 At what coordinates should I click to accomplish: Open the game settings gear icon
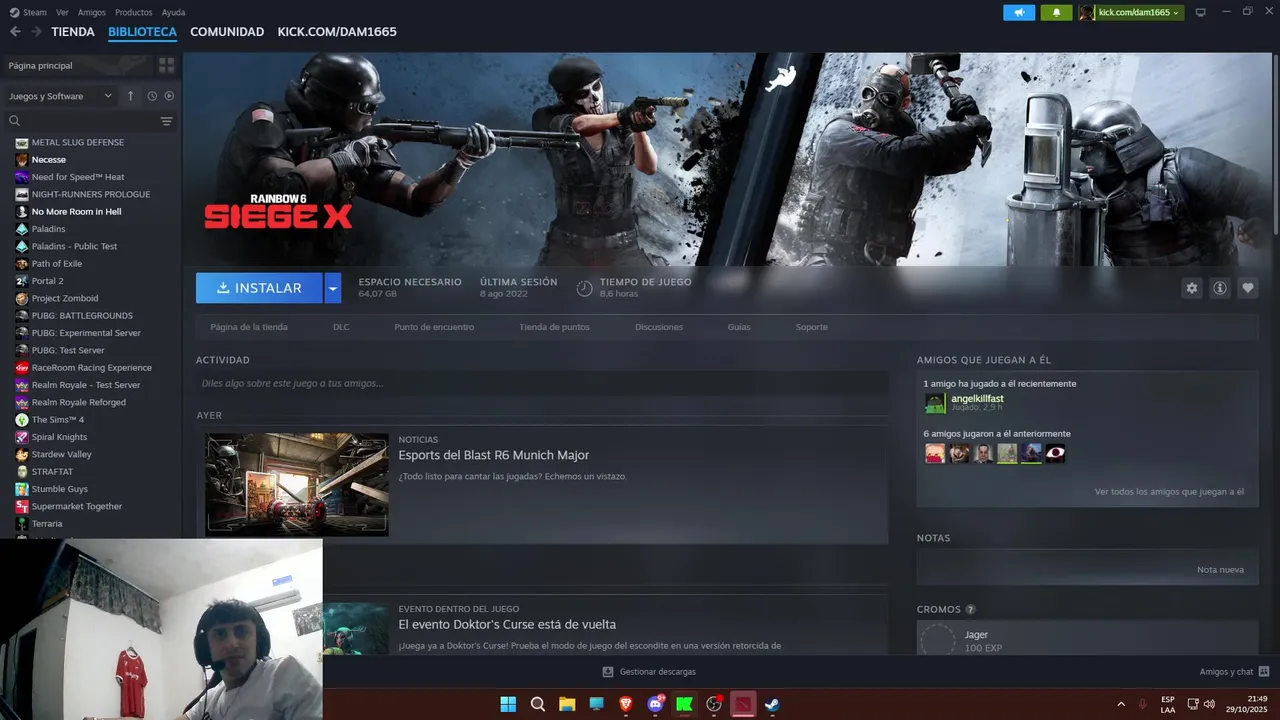(1191, 288)
